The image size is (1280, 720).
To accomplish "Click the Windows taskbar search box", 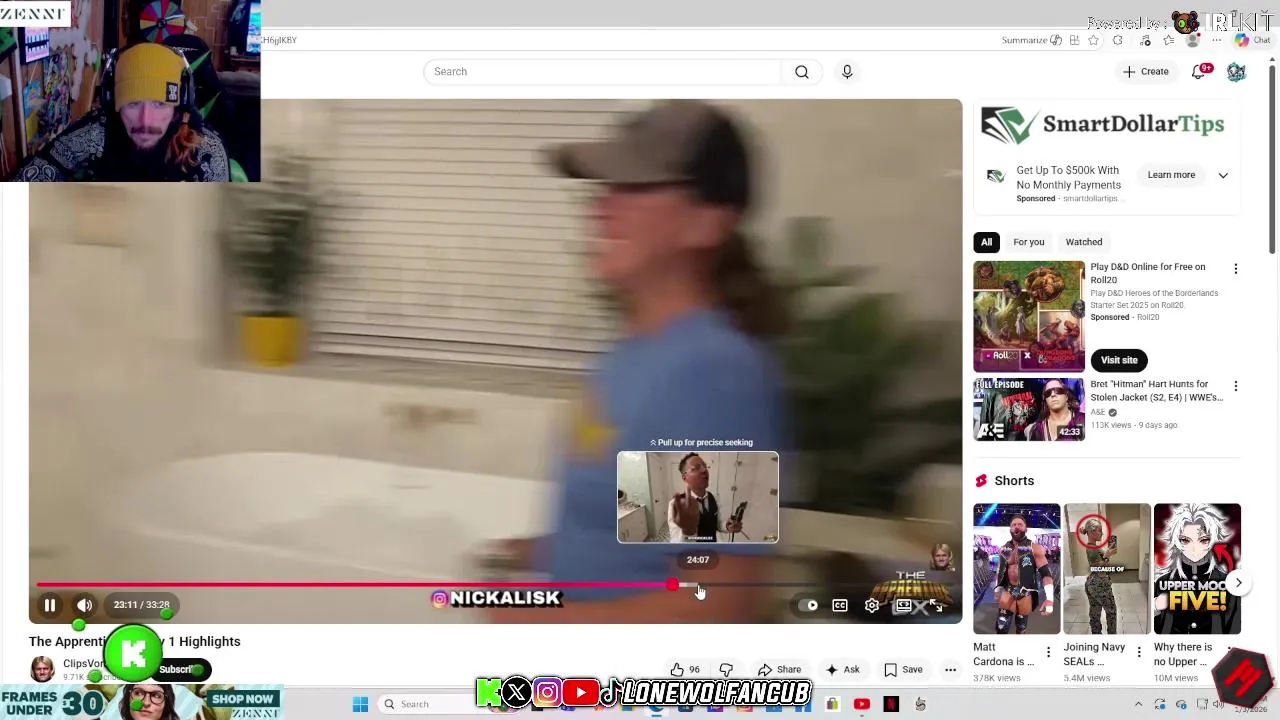I will (x=427, y=704).
